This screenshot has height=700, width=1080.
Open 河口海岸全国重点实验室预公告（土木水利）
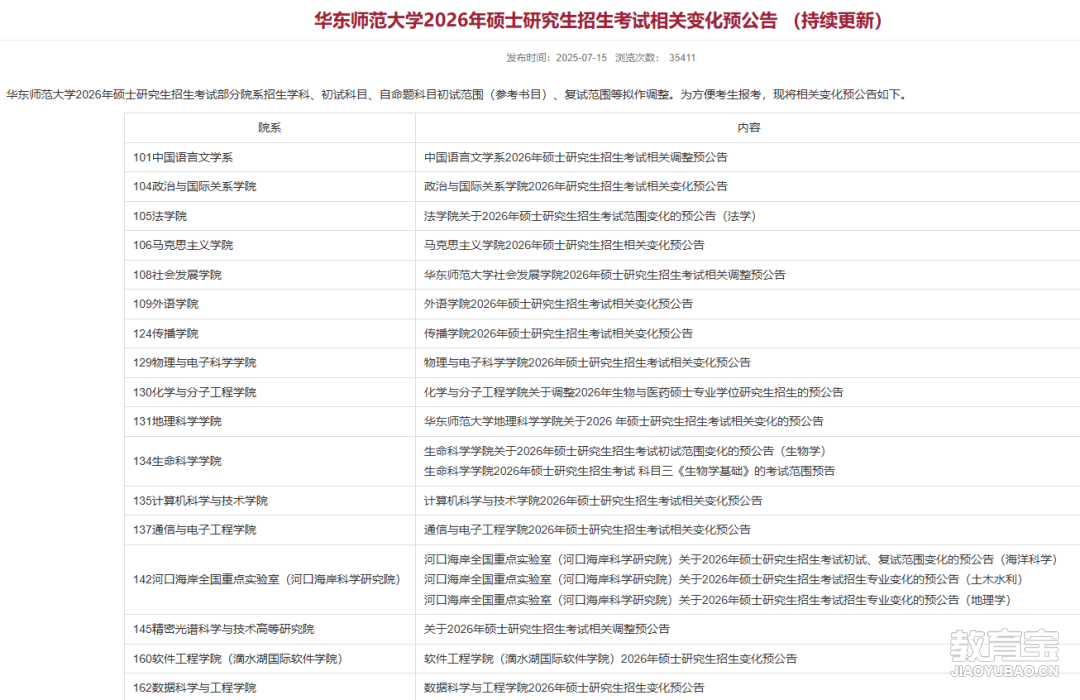click(x=723, y=579)
